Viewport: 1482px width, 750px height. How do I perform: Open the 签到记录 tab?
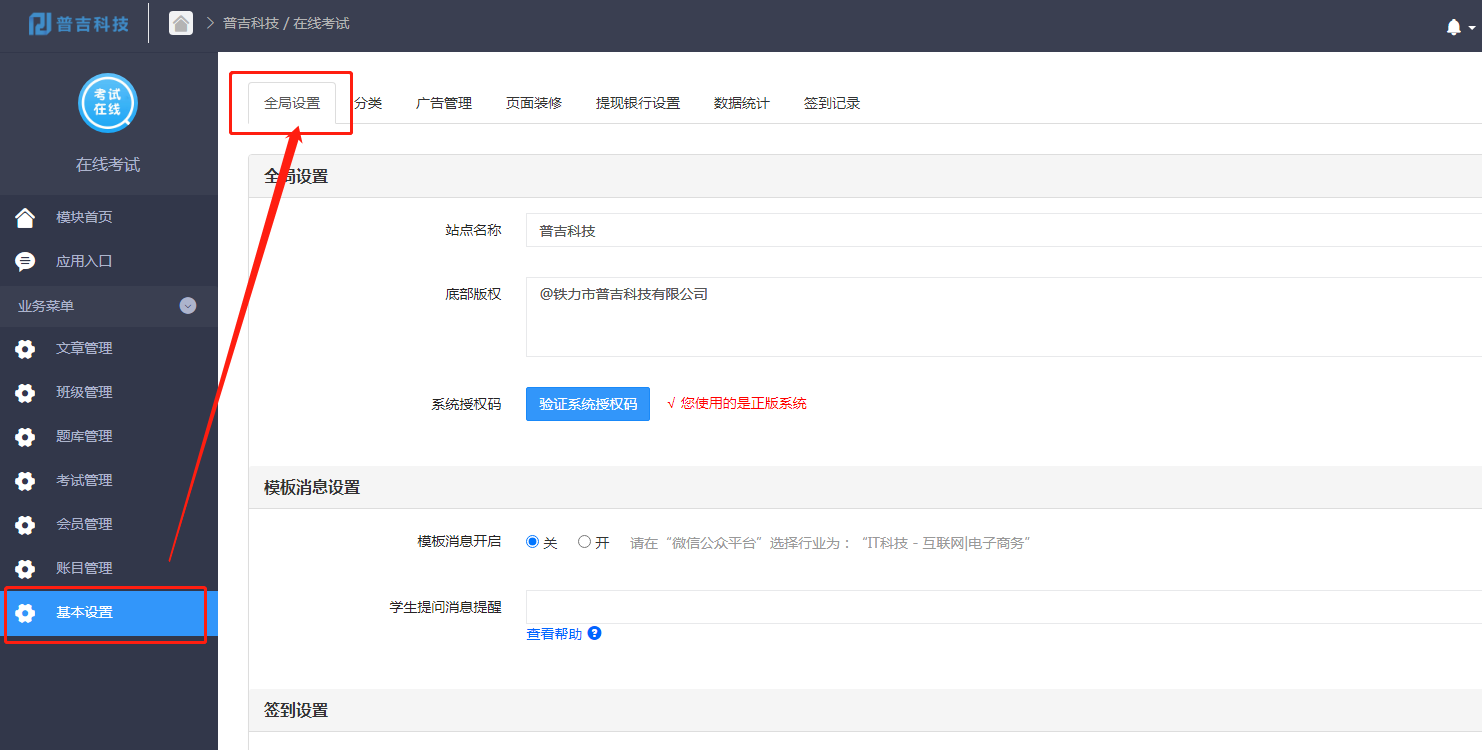tap(832, 103)
